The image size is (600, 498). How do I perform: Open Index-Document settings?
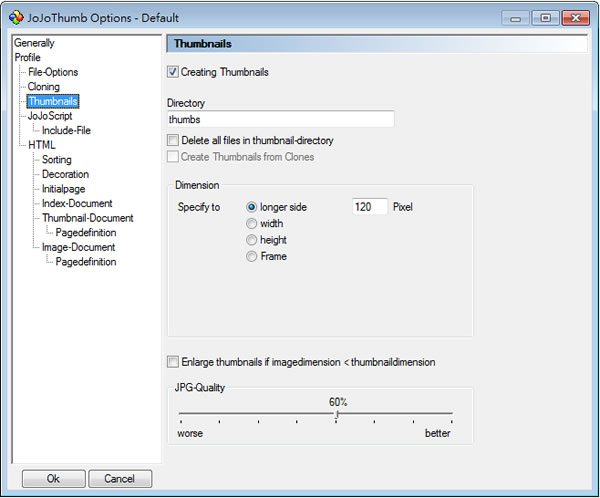click(x=77, y=203)
